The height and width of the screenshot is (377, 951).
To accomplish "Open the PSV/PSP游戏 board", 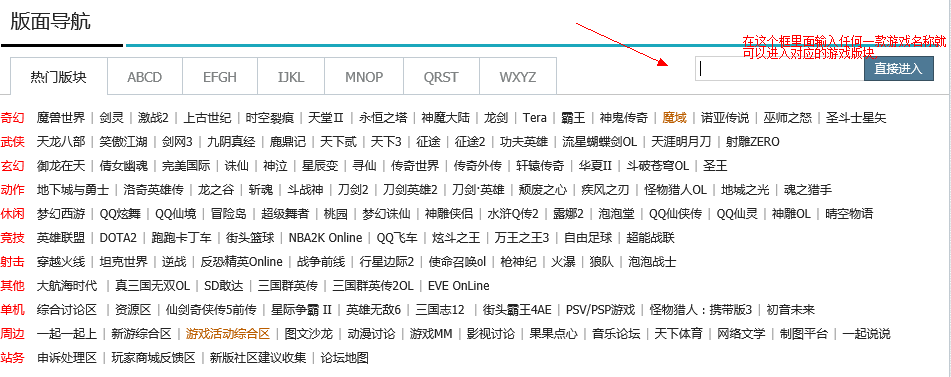I will (600, 310).
